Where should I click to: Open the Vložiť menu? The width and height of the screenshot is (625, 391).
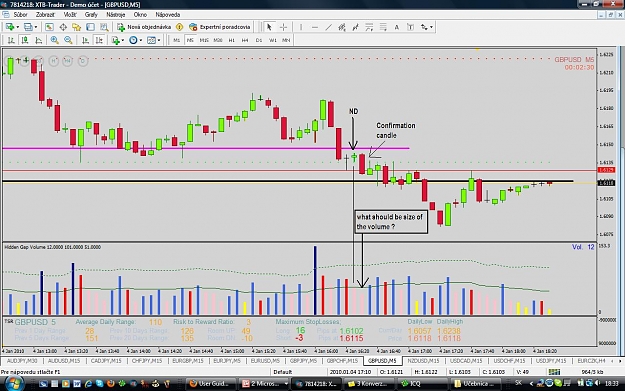pyautogui.click(x=70, y=15)
